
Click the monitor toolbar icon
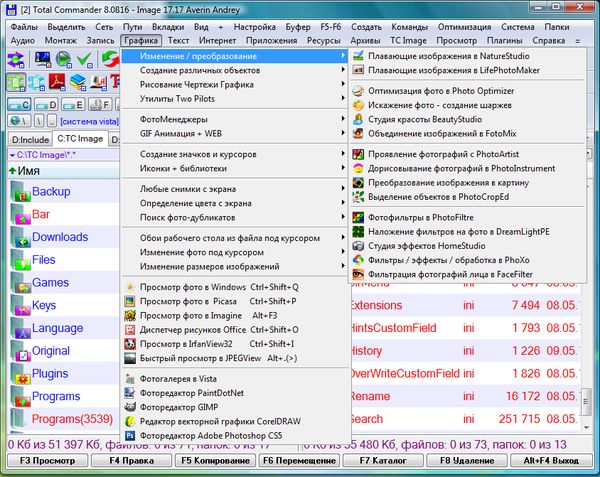42,59
